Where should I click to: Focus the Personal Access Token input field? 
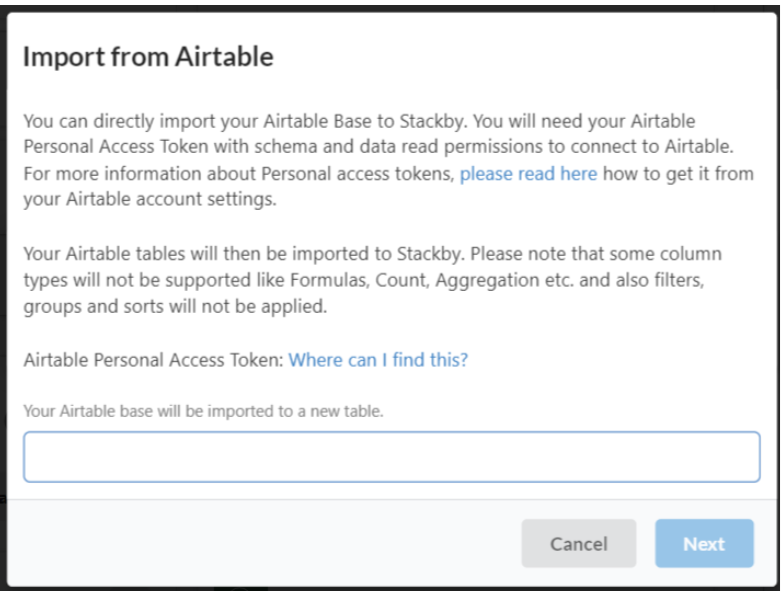click(391, 457)
